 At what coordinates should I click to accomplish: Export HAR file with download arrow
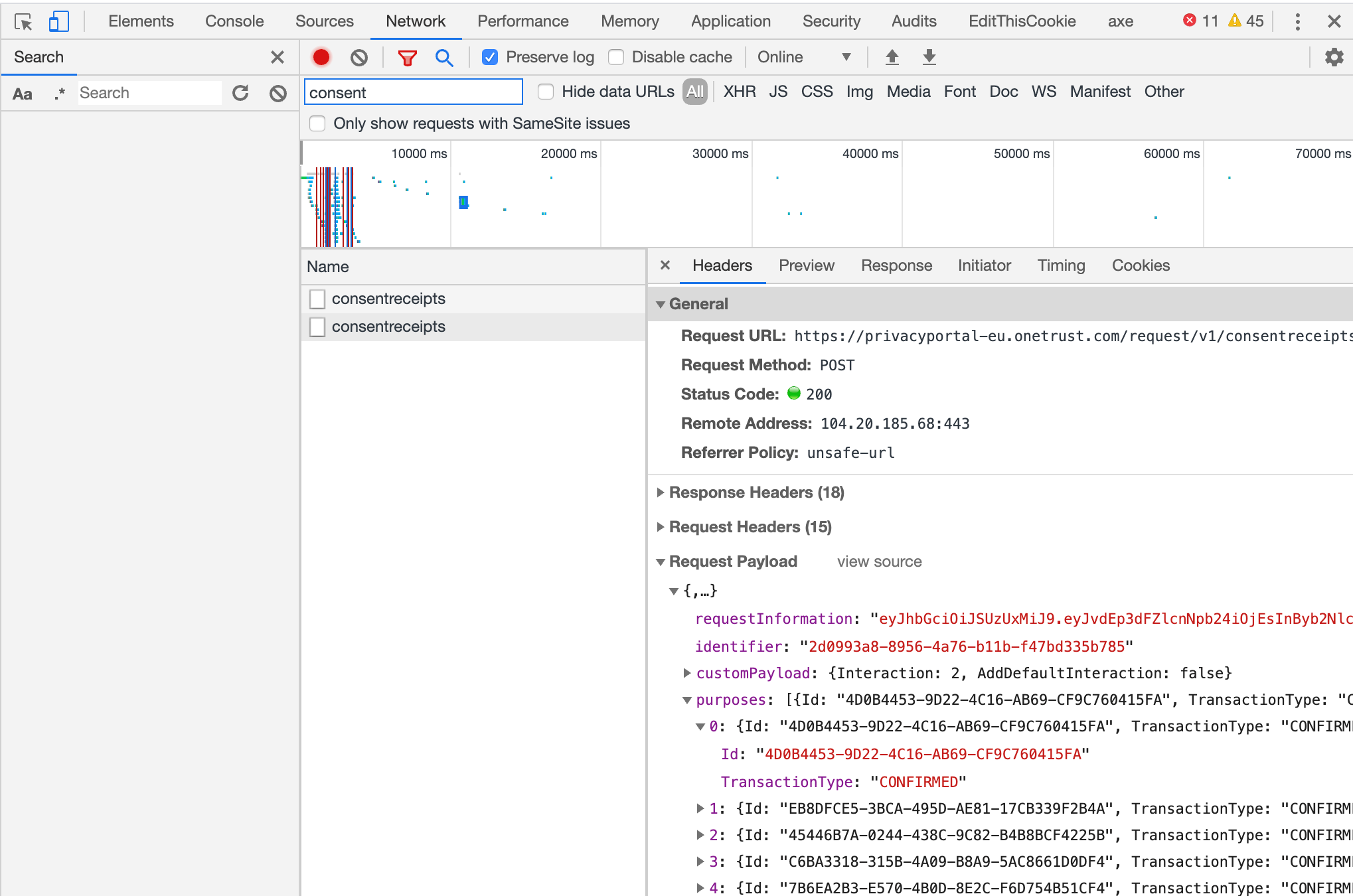click(x=929, y=57)
